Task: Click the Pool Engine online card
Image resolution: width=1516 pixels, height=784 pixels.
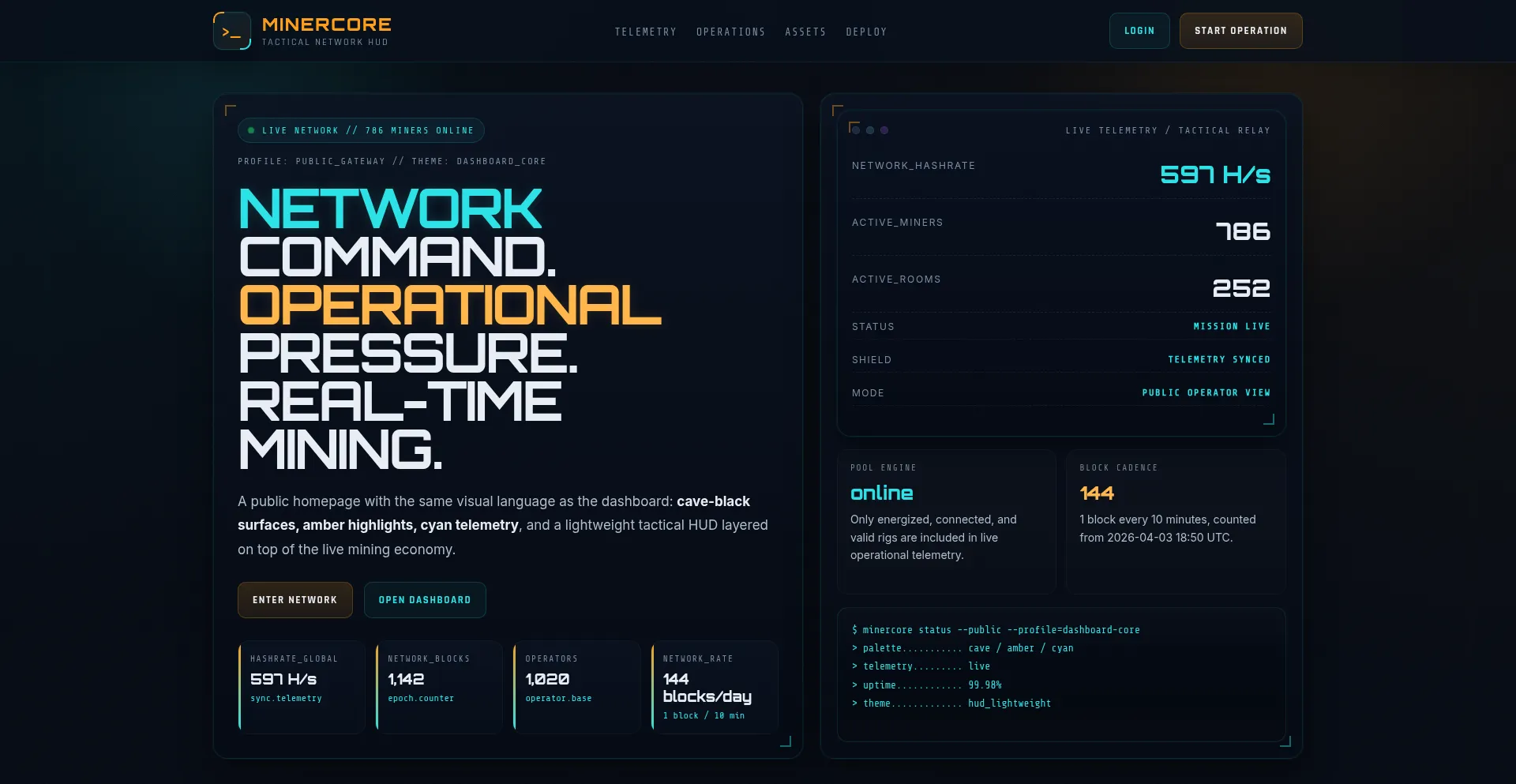Action: (946, 521)
